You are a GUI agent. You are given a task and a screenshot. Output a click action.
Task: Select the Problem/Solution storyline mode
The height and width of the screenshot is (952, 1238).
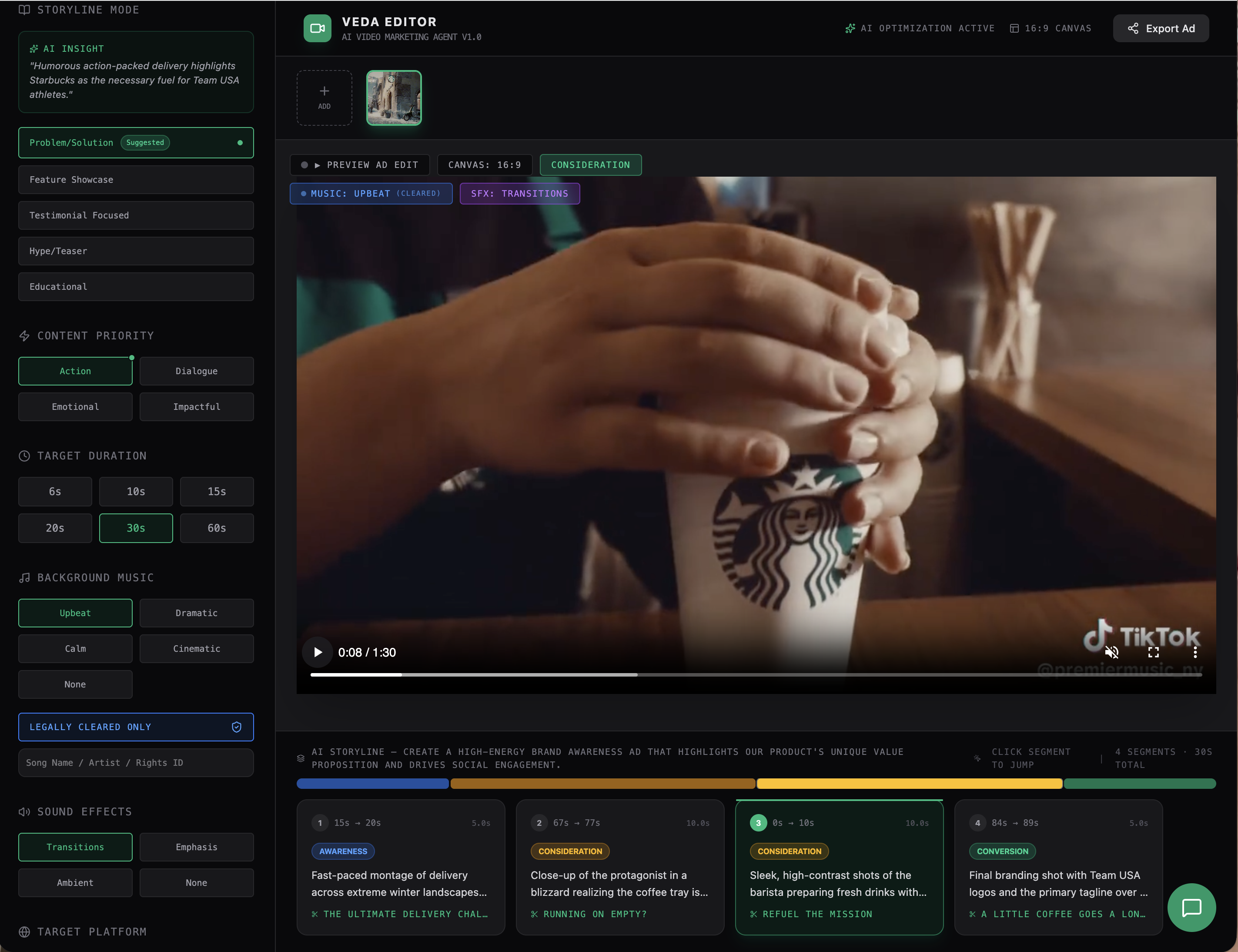pyautogui.click(x=136, y=143)
